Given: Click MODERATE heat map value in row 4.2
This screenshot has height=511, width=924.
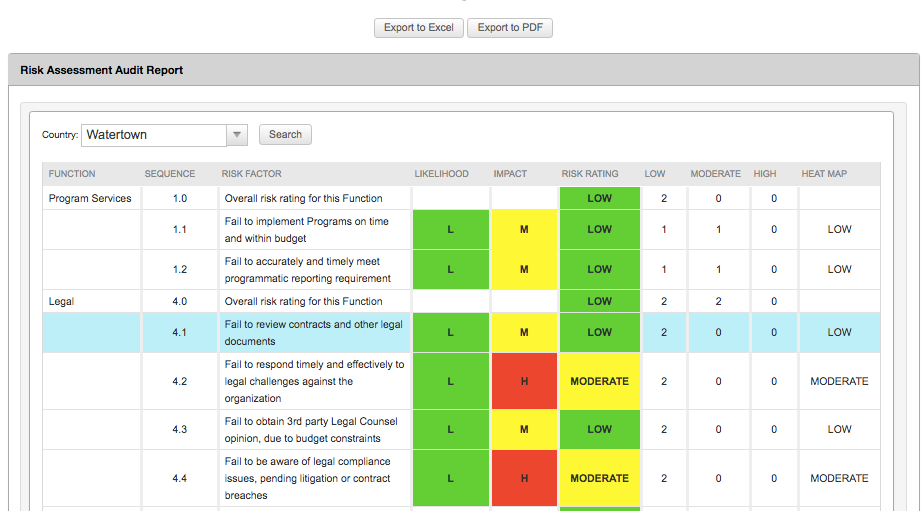Looking at the screenshot, I should (x=839, y=381).
